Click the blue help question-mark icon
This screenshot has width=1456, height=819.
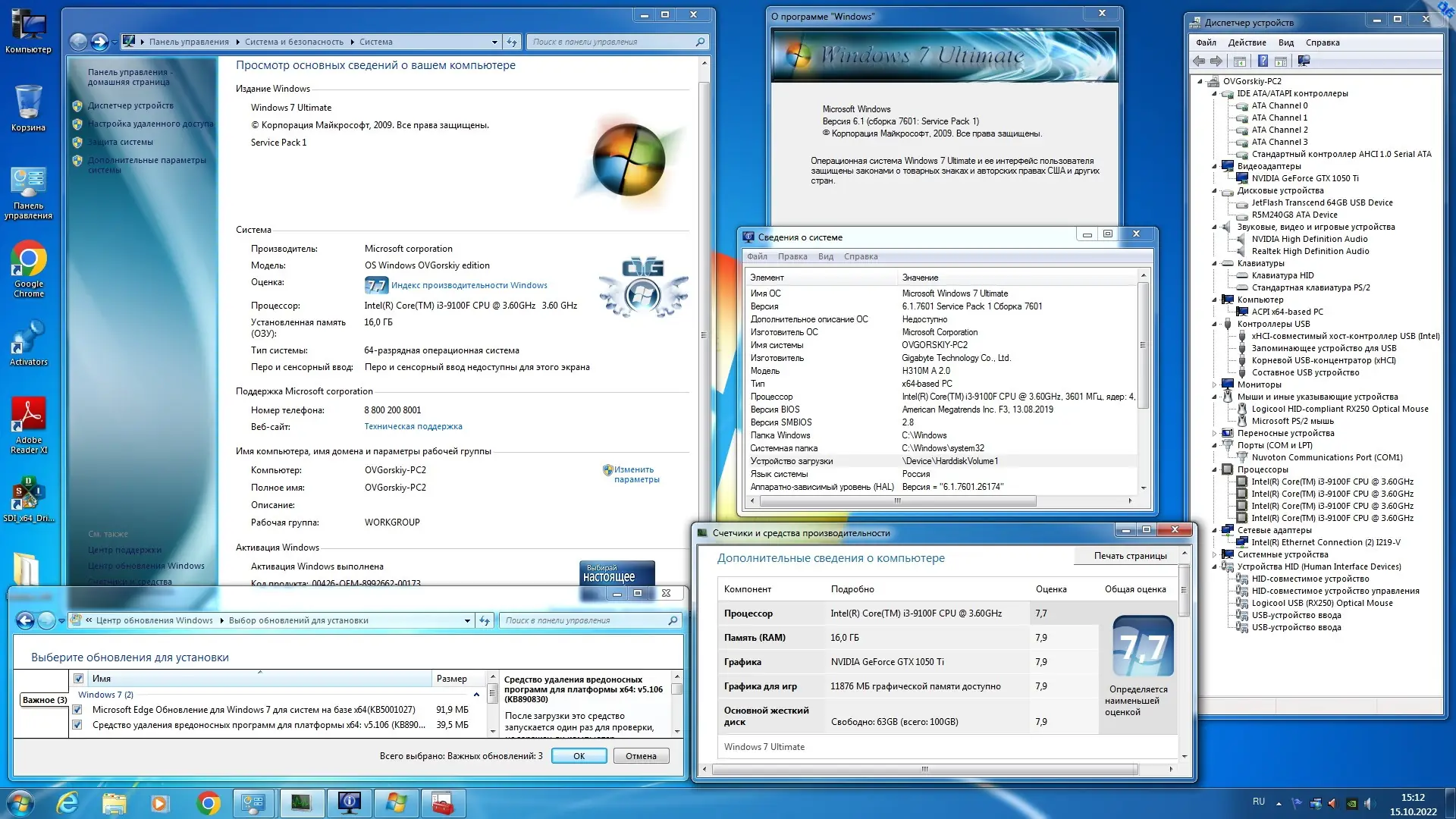click(x=1263, y=61)
